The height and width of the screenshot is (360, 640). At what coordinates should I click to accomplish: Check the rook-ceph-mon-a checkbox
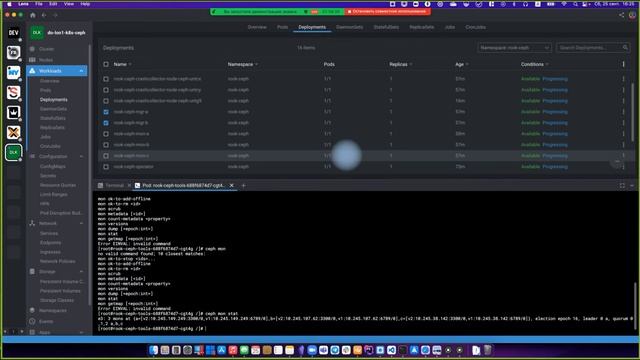(106, 134)
